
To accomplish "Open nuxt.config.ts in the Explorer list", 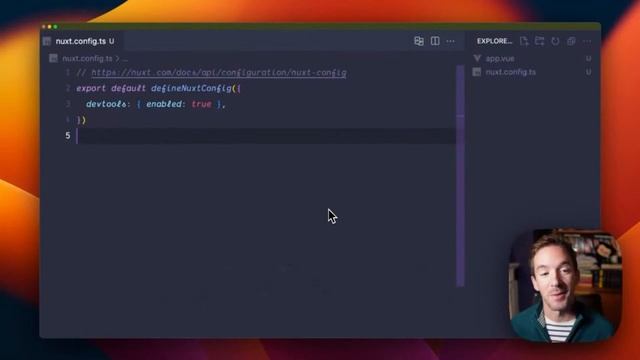I will [x=511, y=72].
